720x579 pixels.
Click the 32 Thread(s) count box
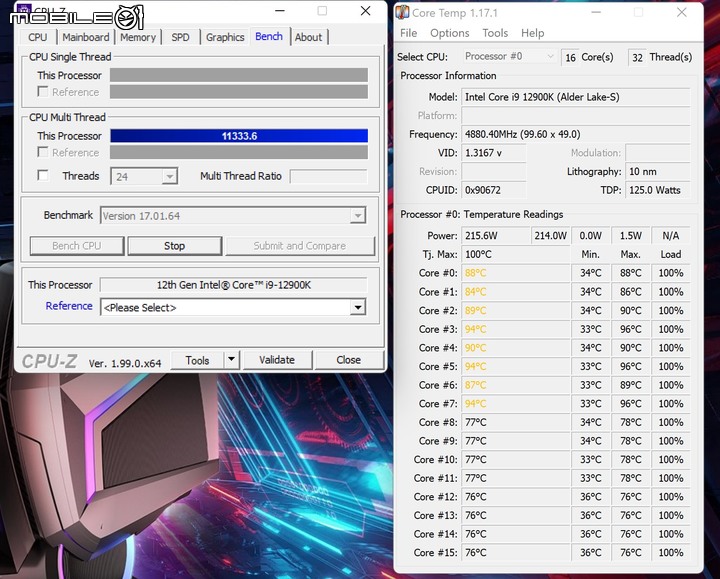coord(637,57)
